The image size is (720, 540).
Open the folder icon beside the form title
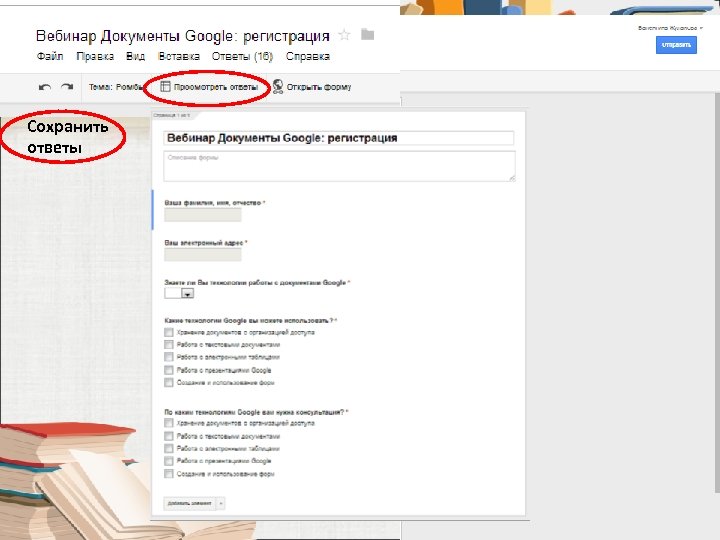click(367, 34)
